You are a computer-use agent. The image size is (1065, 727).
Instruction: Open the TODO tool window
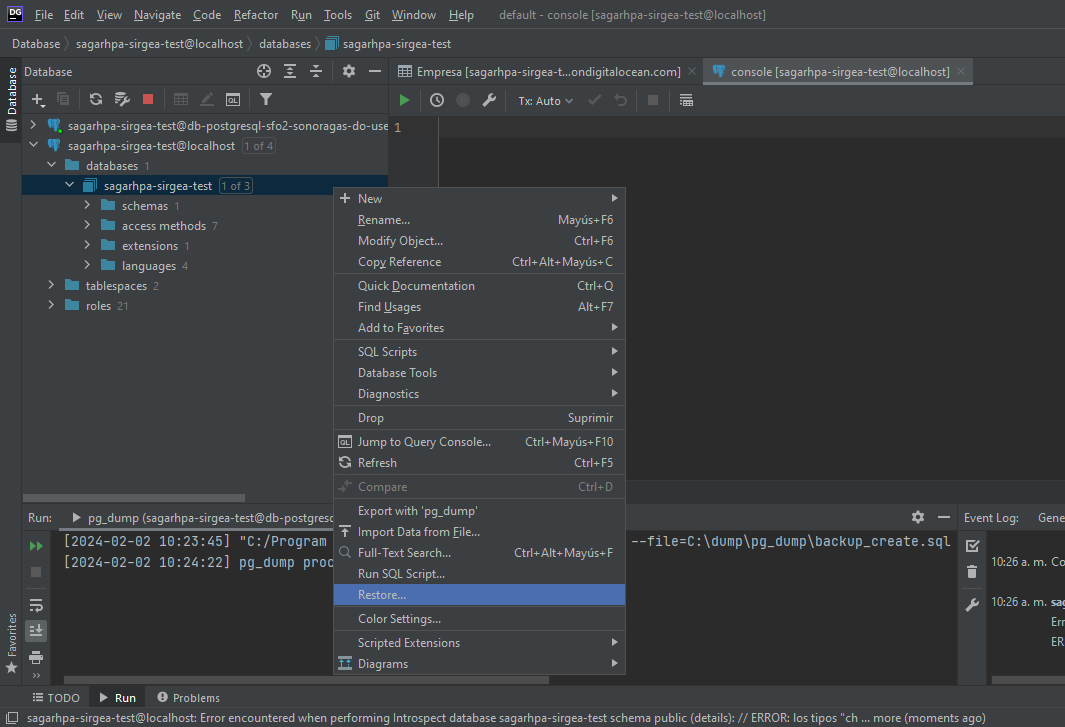click(56, 698)
